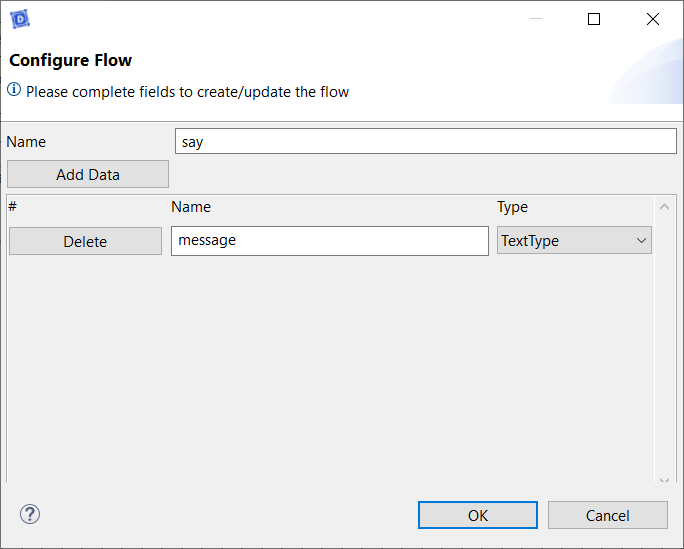The image size is (684, 549).
Task: Click the application icon in the title bar
Action: coord(20,19)
